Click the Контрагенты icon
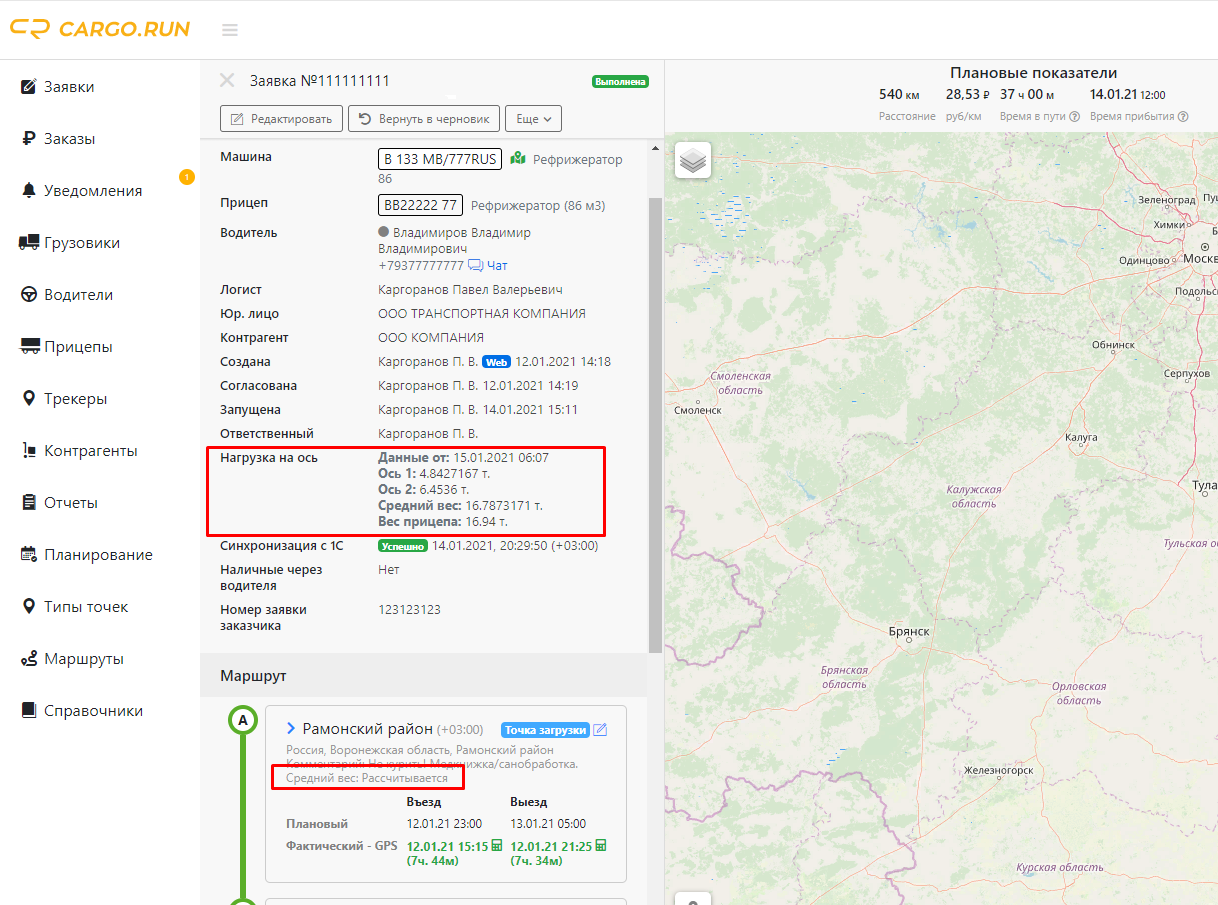The height and width of the screenshot is (905, 1218). (29, 451)
